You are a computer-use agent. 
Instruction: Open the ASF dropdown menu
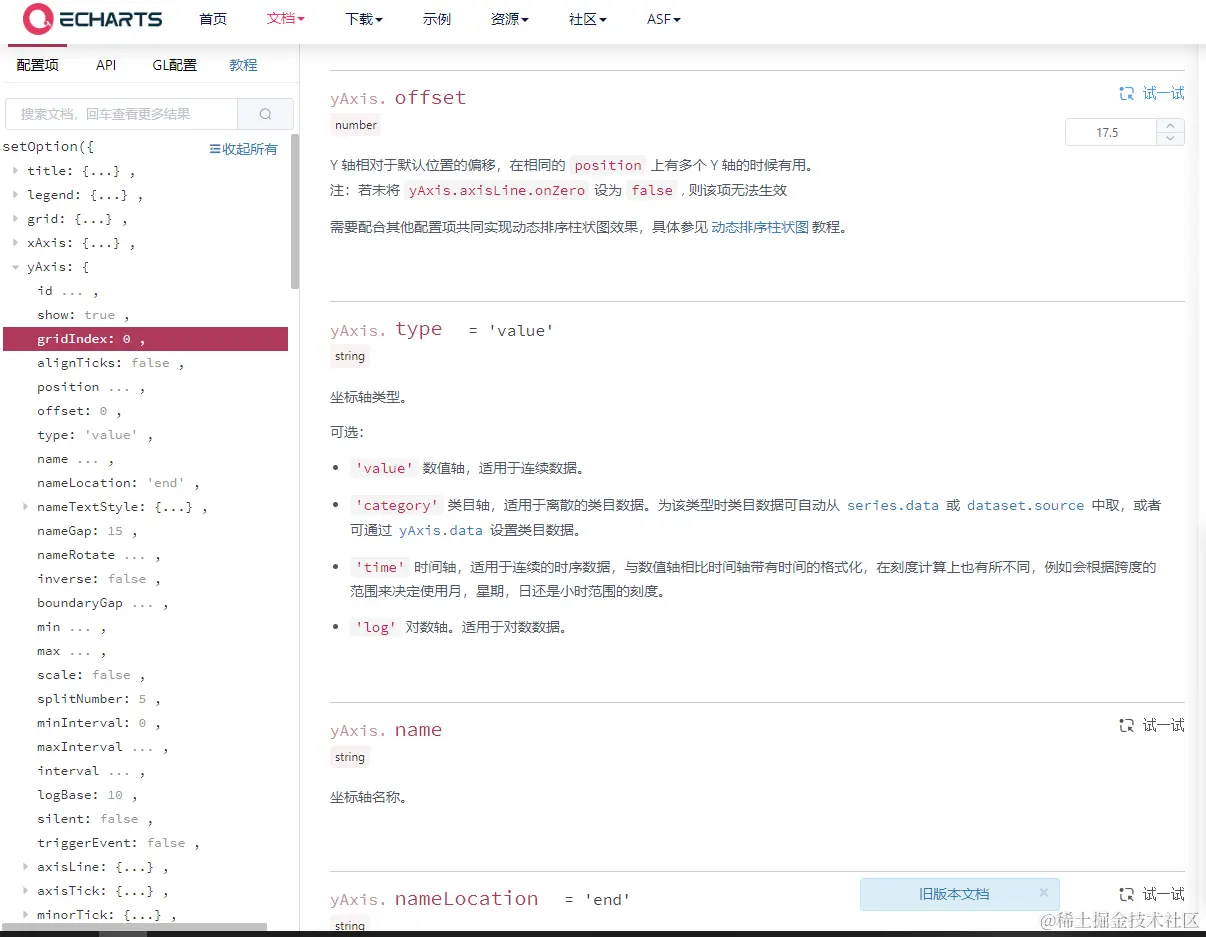click(x=664, y=19)
